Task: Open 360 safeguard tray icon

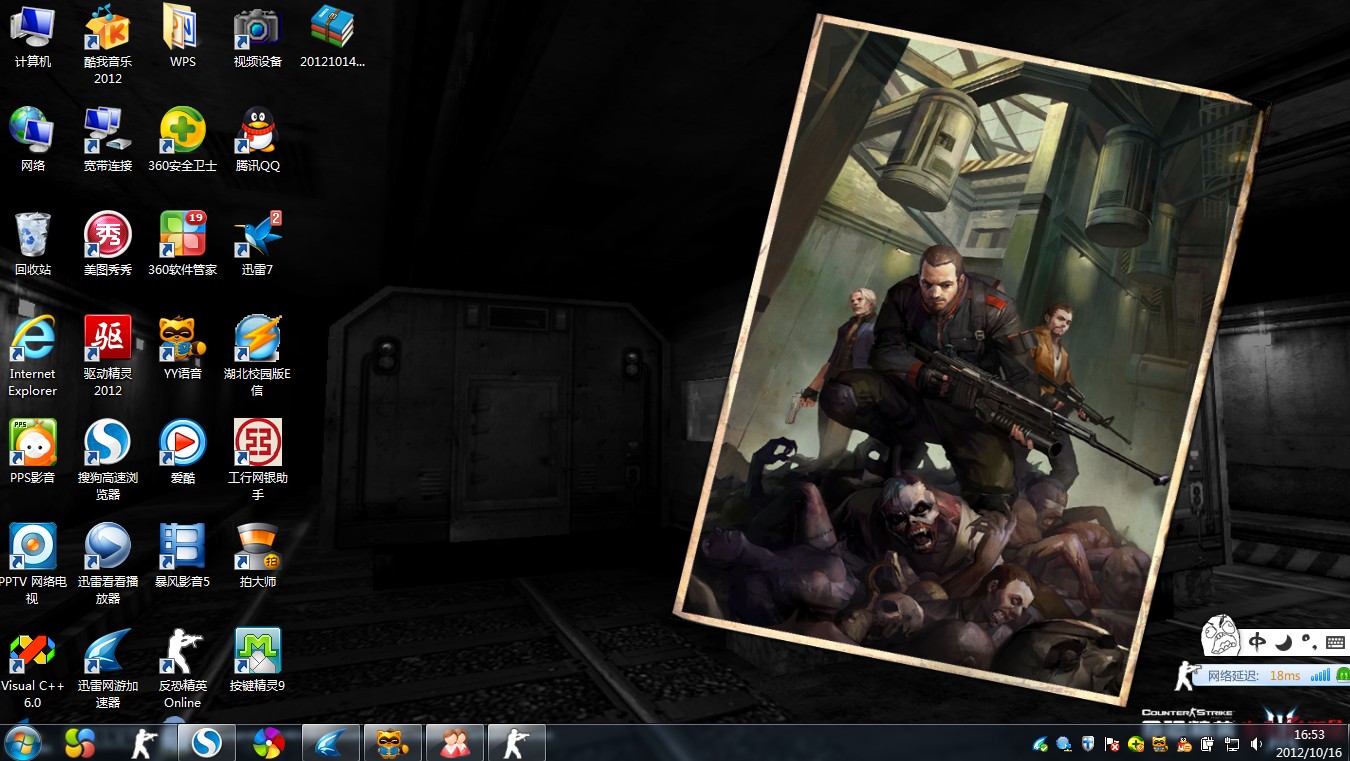Action: coord(1136,744)
